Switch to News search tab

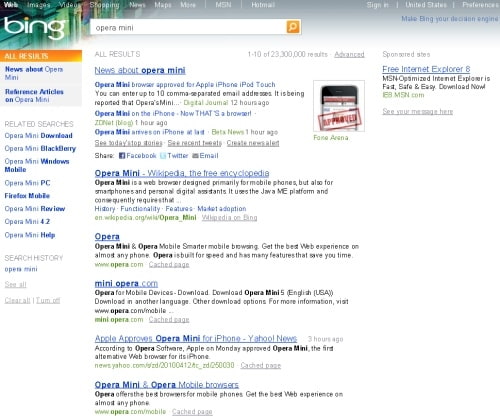137,5
